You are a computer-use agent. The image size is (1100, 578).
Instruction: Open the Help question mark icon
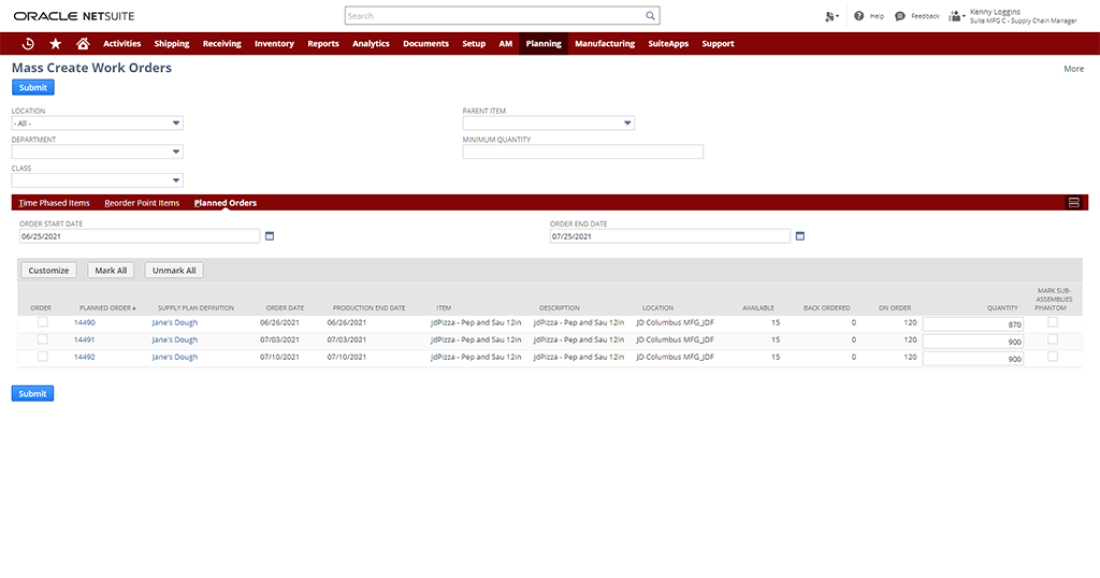(x=859, y=16)
